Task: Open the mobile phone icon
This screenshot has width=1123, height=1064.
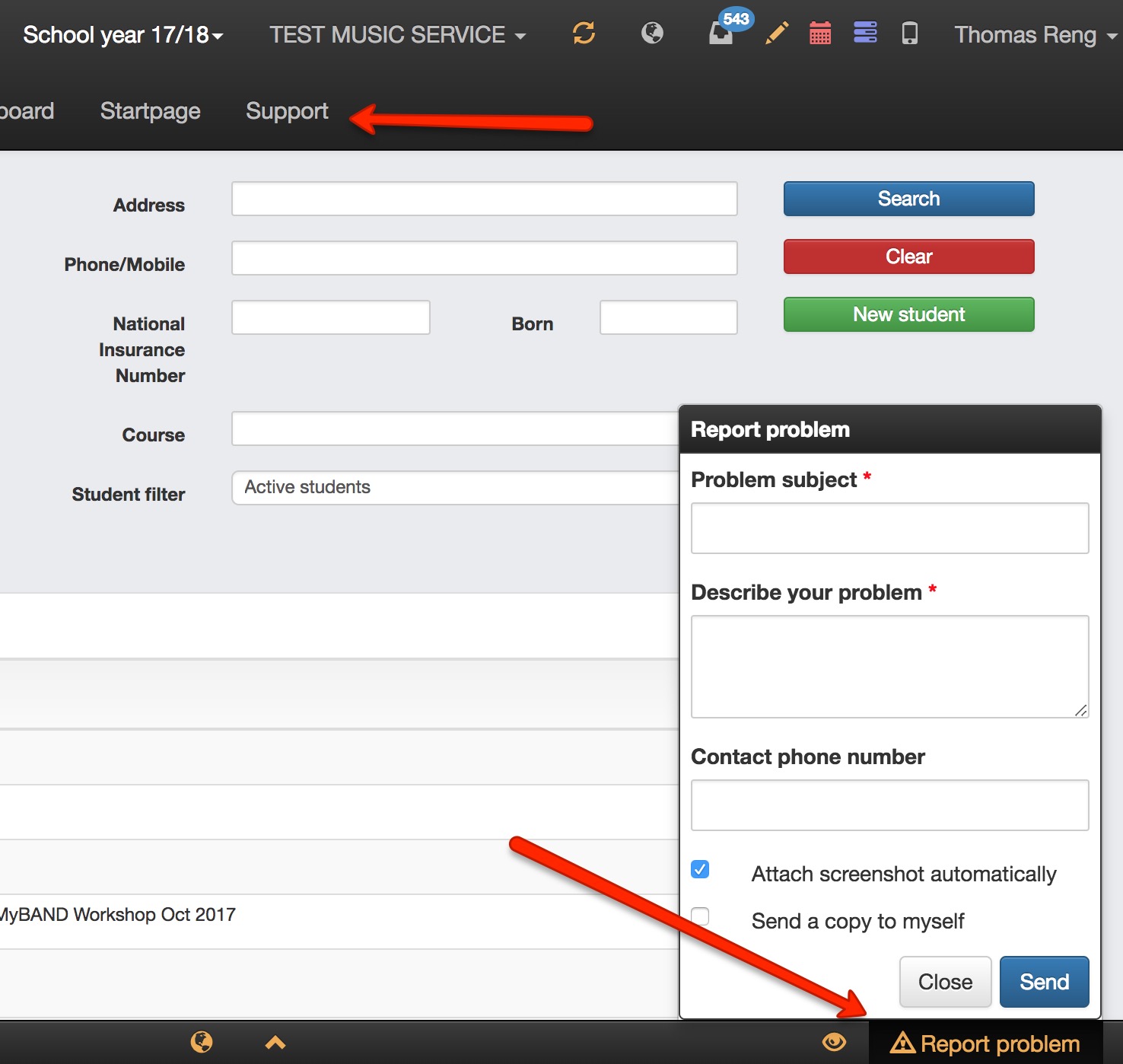Action: point(910,33)
